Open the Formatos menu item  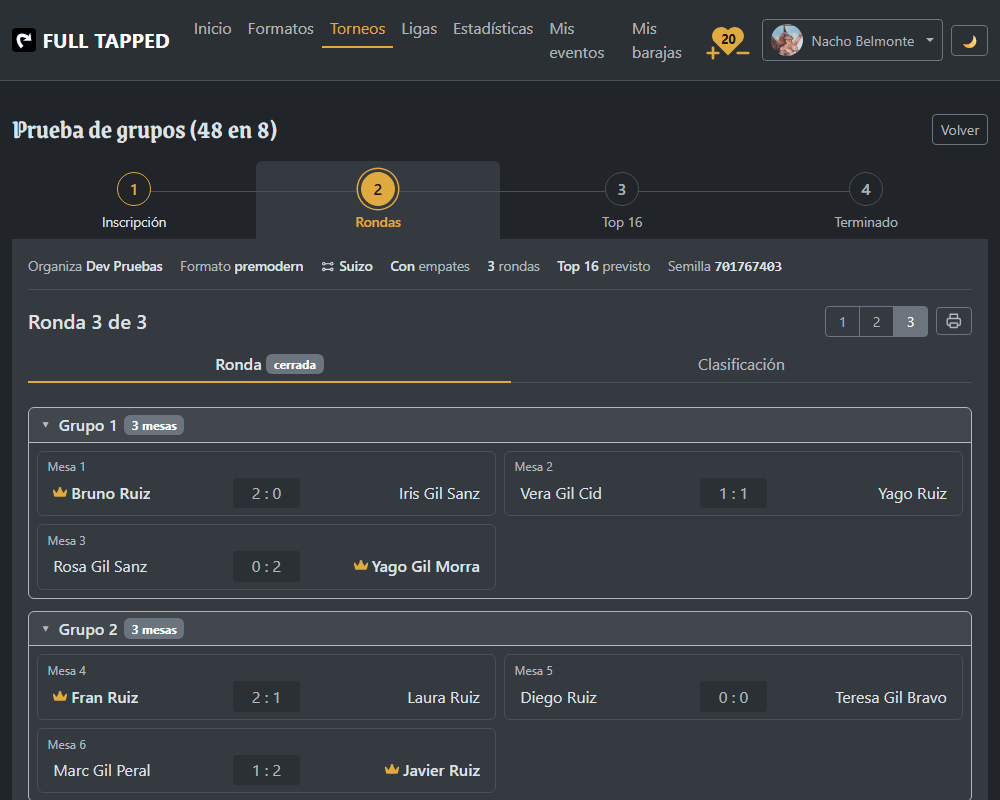(281, 29)
